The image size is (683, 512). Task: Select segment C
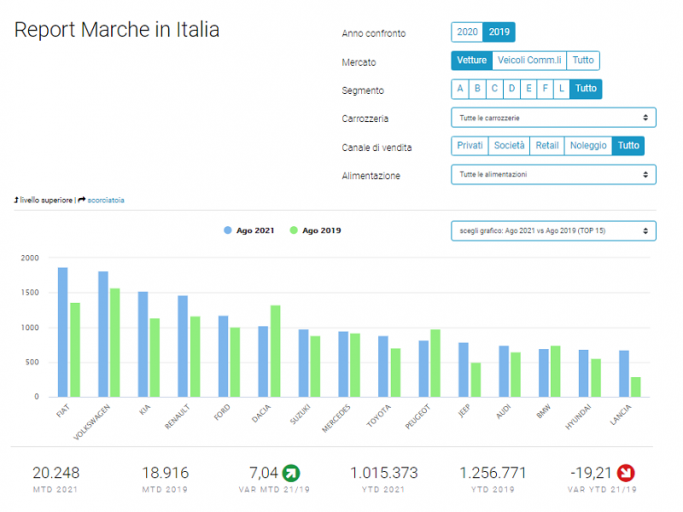tap(494, 89)
